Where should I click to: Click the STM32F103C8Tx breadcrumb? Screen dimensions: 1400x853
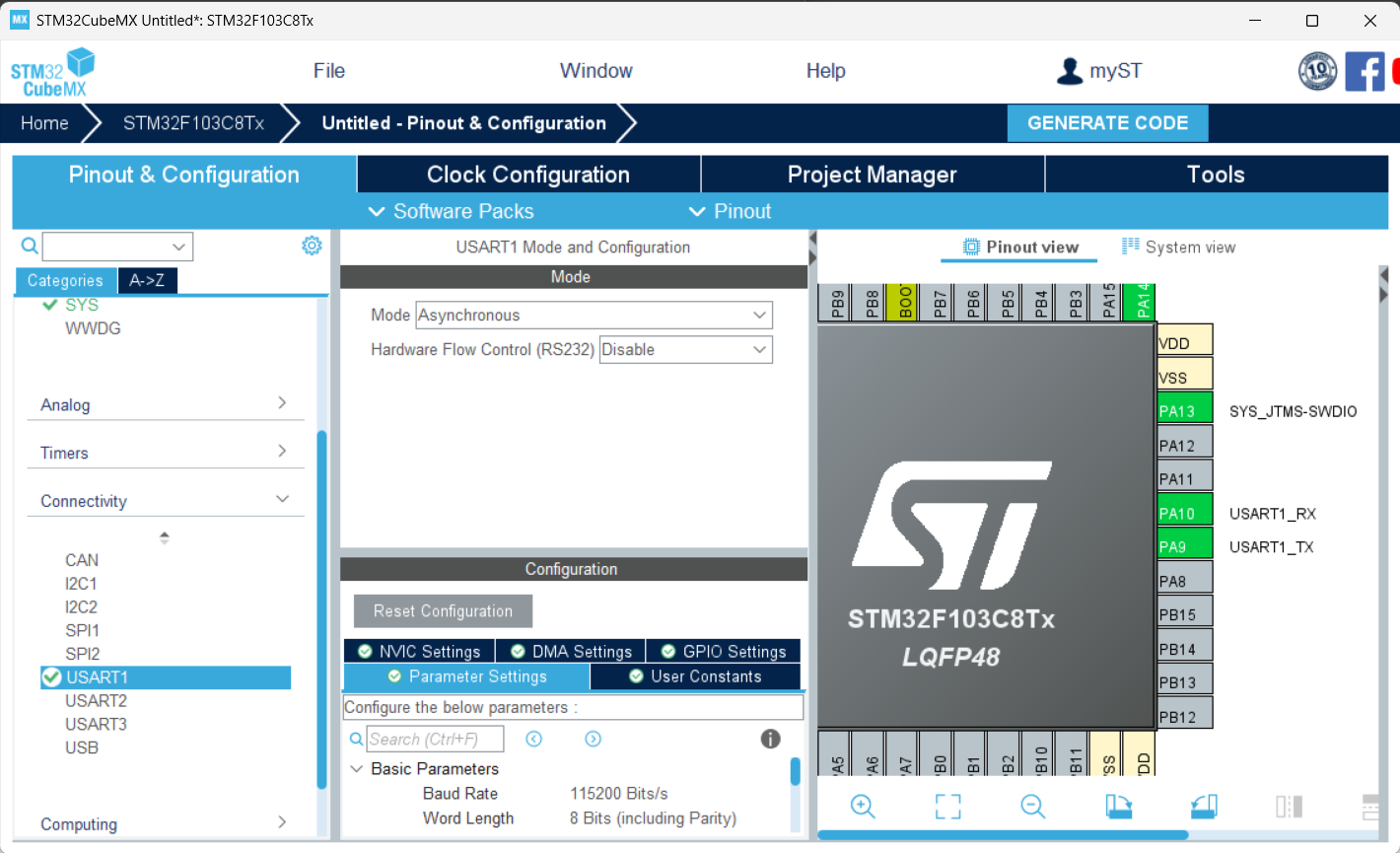193,123
